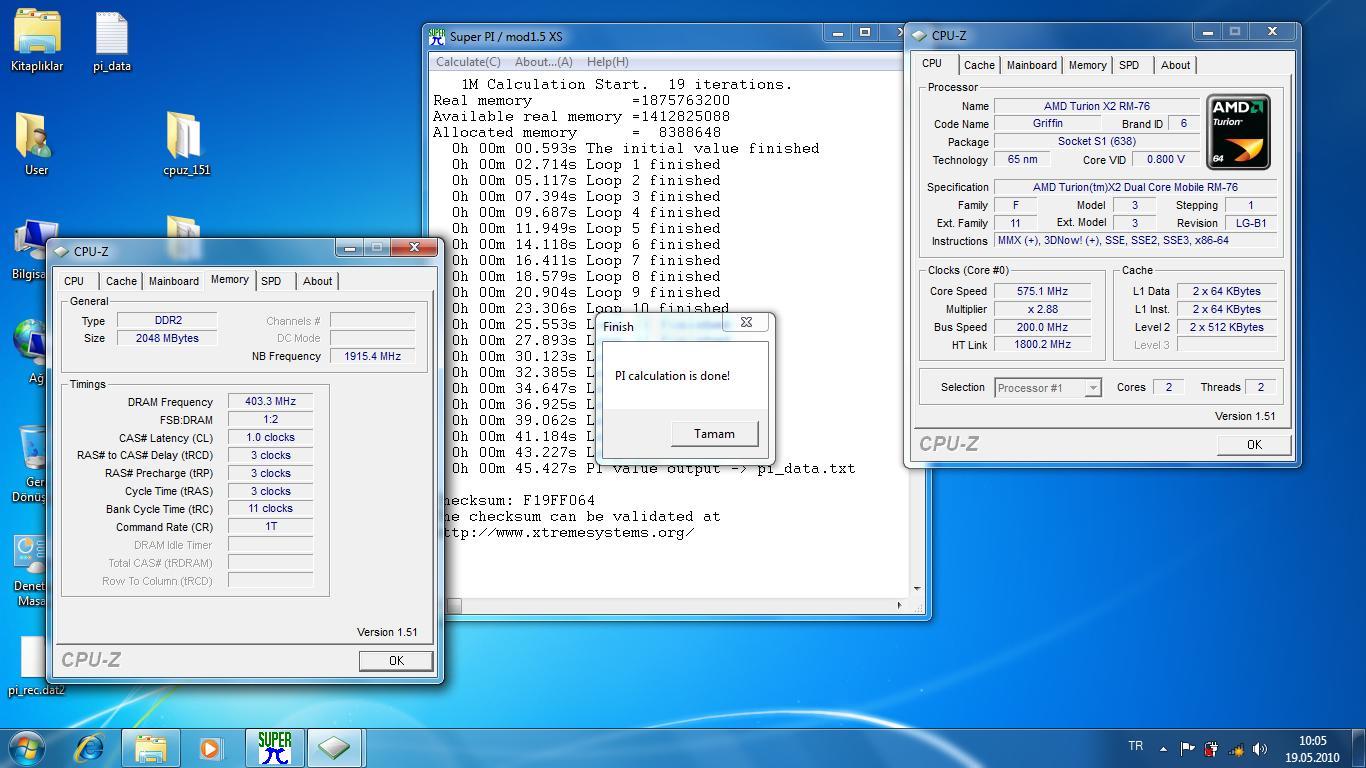Click the HT Link 1800.2 MHz value
Viewport: 1366px width, 768px height.
tap(1041, 344)
